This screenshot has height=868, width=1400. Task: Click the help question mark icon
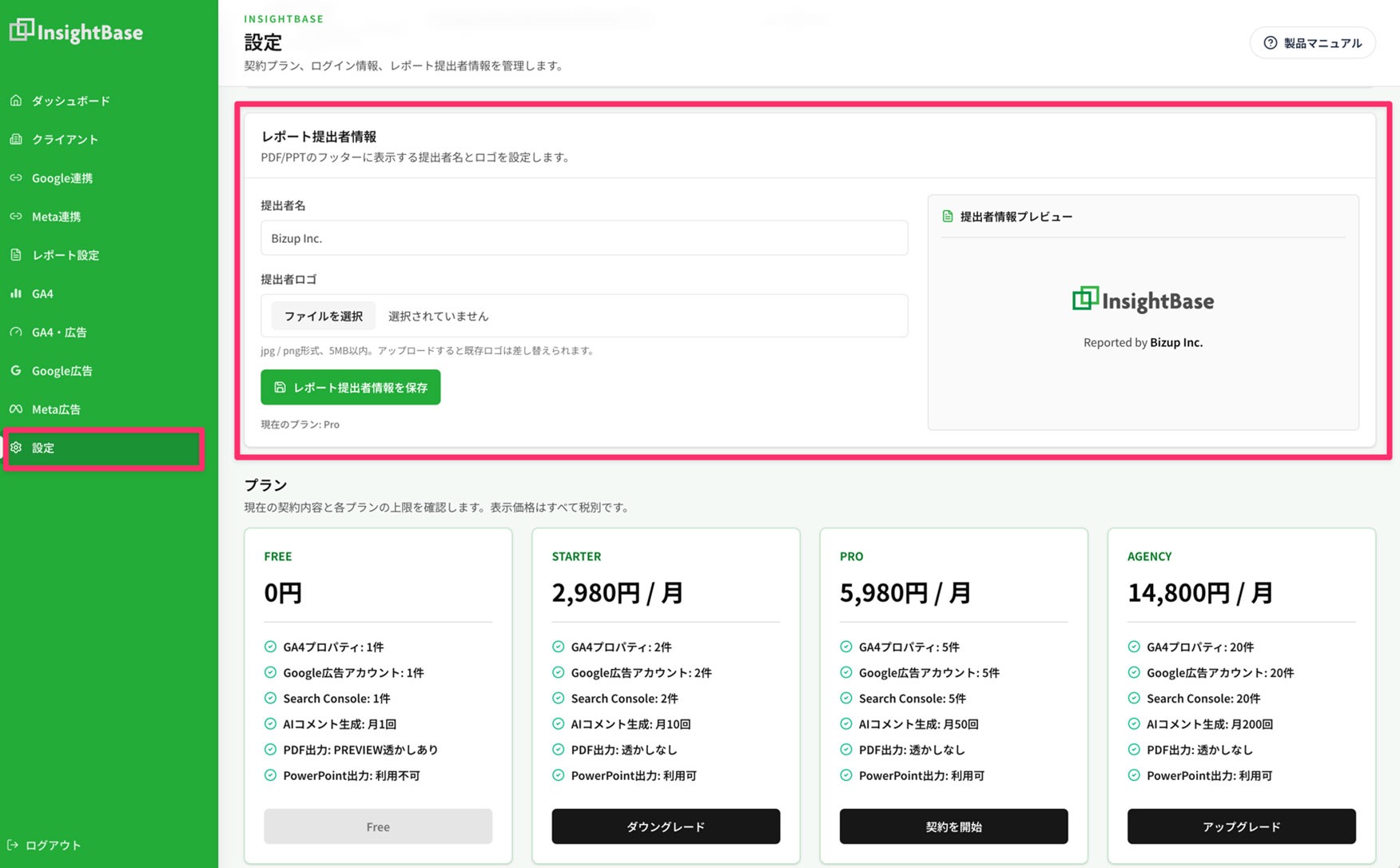[1270, 43]
